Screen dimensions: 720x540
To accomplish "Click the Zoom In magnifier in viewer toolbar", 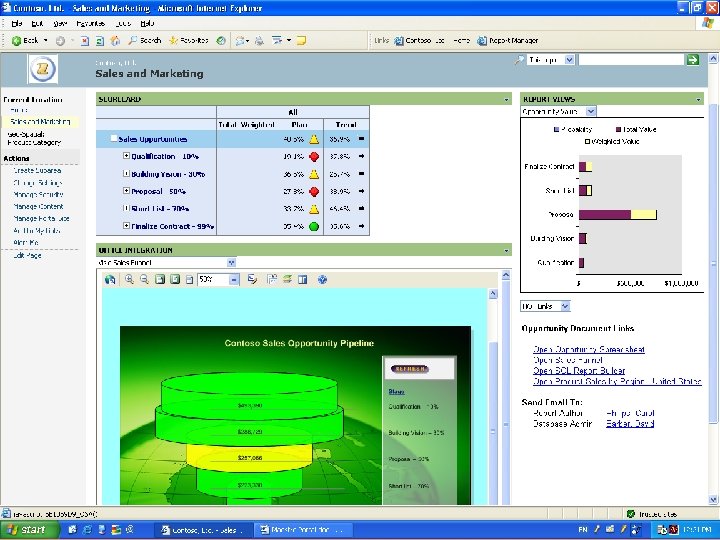I will point(129,279).
